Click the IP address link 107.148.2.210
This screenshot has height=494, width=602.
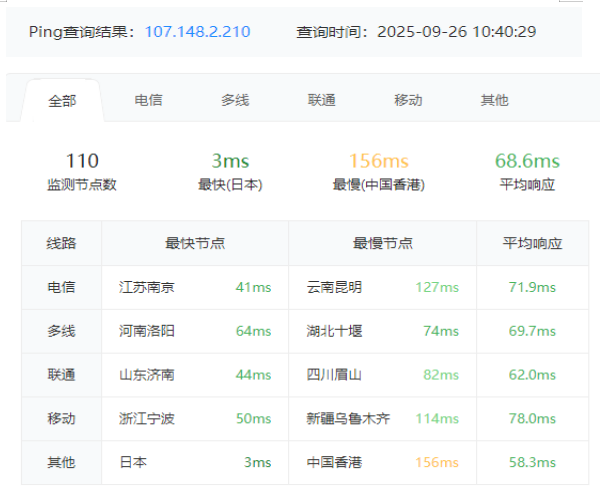197,31
